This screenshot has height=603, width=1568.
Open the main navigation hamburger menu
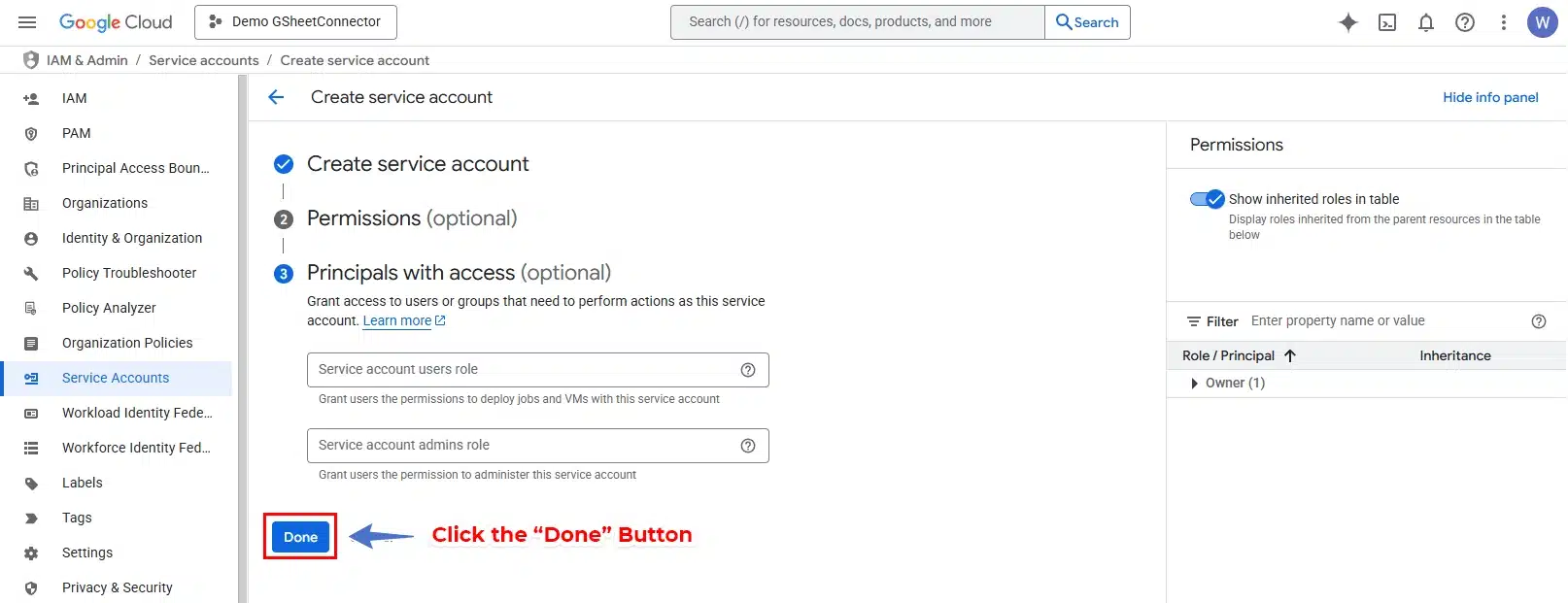pos(27,22)
